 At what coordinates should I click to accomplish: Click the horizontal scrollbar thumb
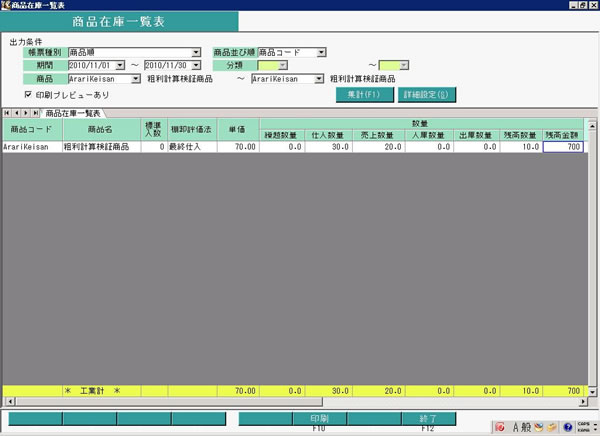[169, 402]
